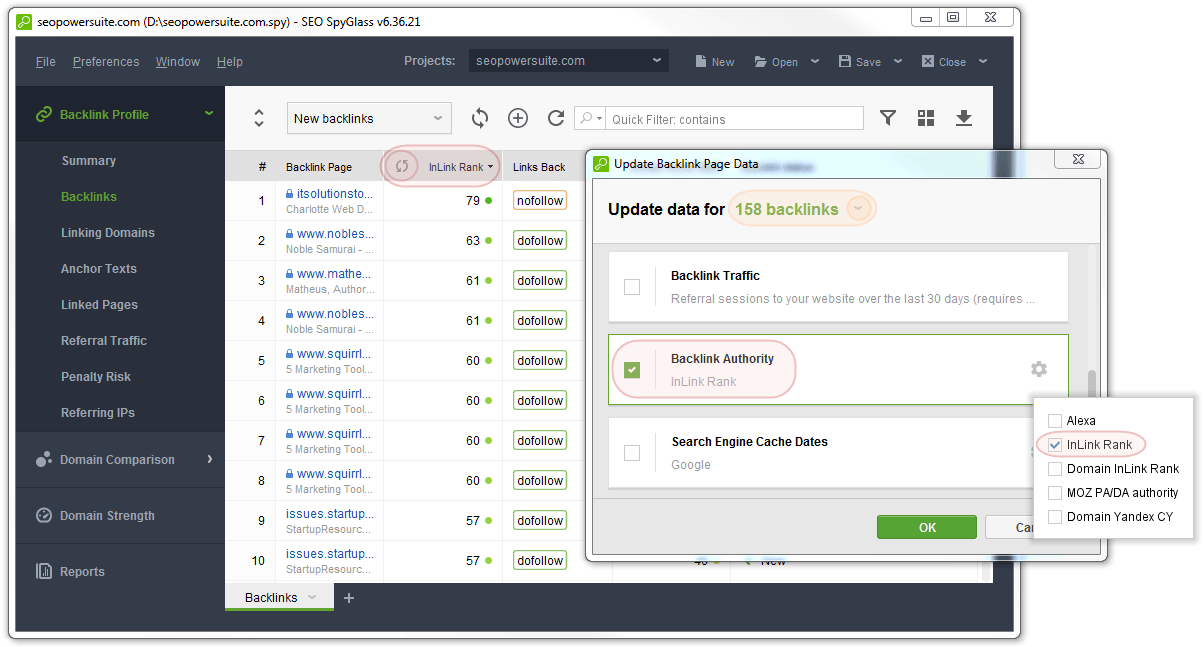Open the New backlinks dropdown
Viewport: 1203px width, 647px height.
click(x=369, y=118)
